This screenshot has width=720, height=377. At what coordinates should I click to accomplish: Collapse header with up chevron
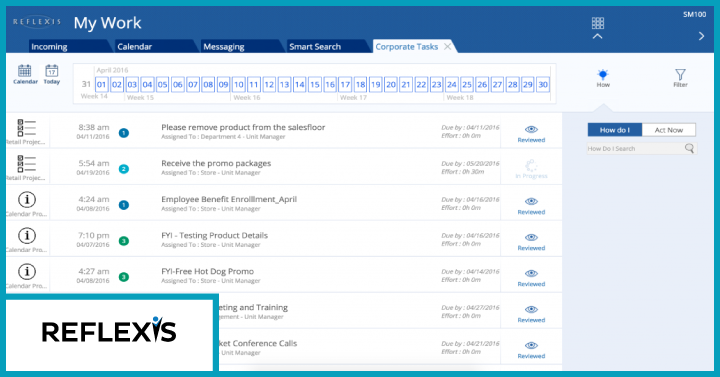click(x=597, y=36)
